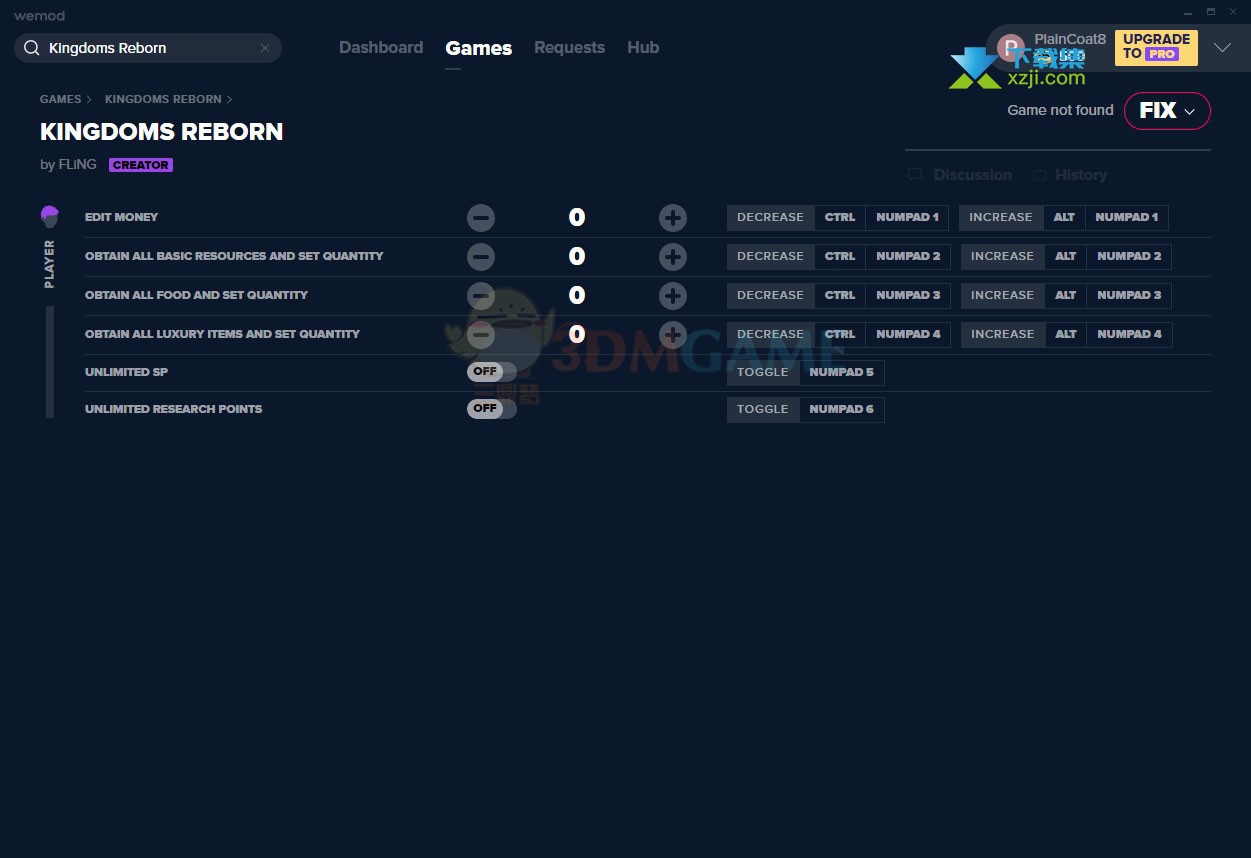The image size is (1251, 858).
Task: Open the Dashboard tab
Action: [381, 48]
